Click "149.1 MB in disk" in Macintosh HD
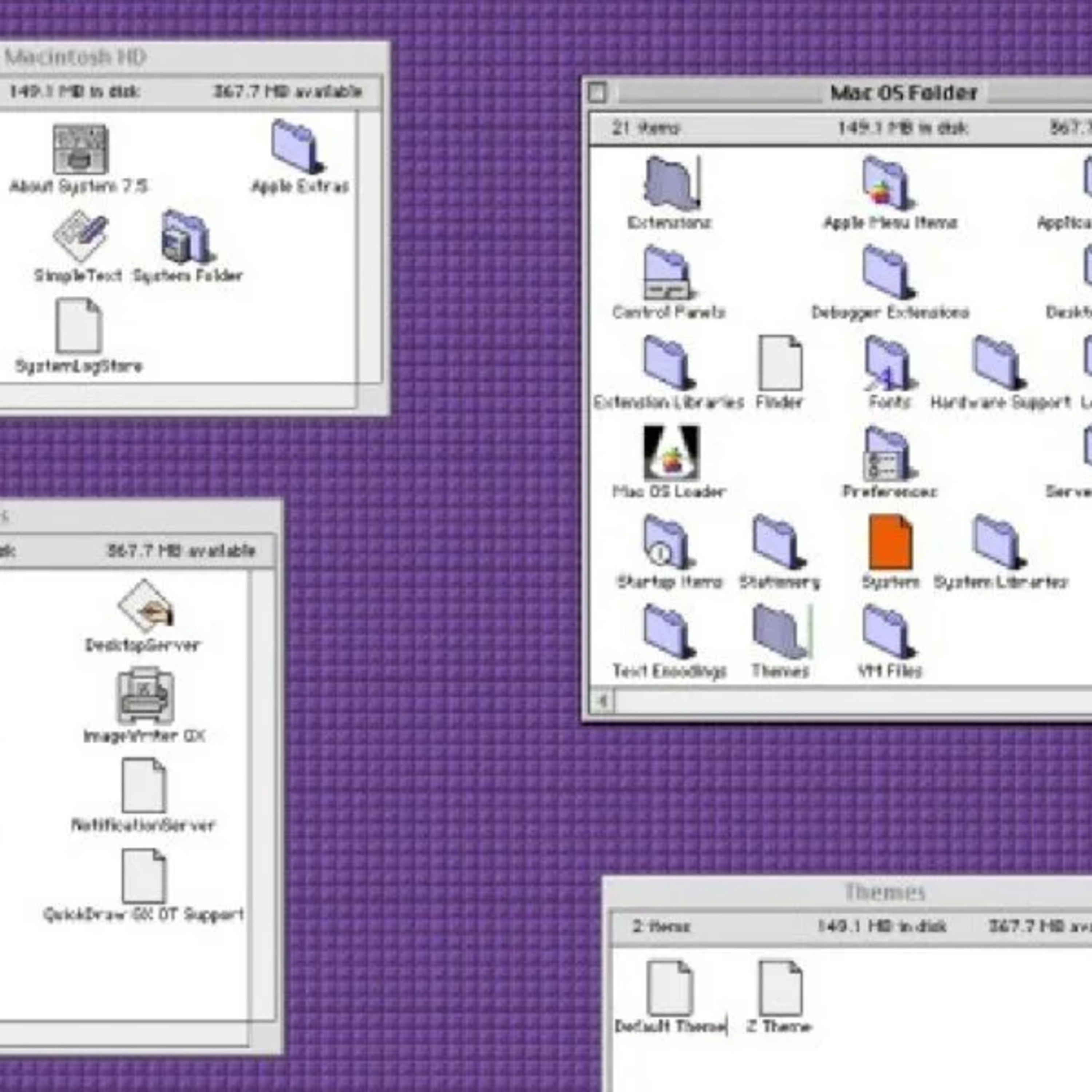The height and width of the screenshot is (1092, 1092). 74,92
